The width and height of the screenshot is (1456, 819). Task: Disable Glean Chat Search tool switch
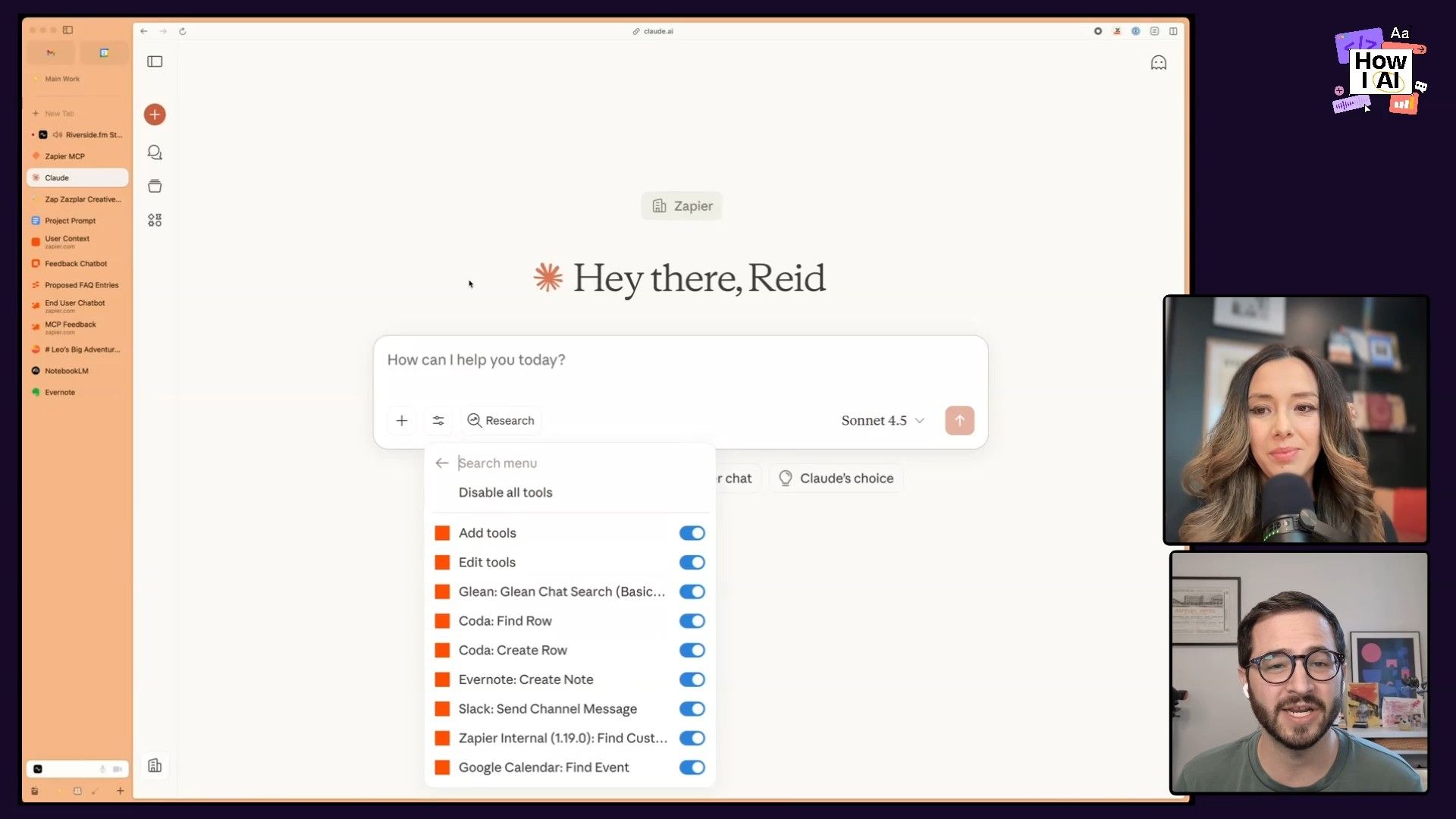[x=692, y=591]
